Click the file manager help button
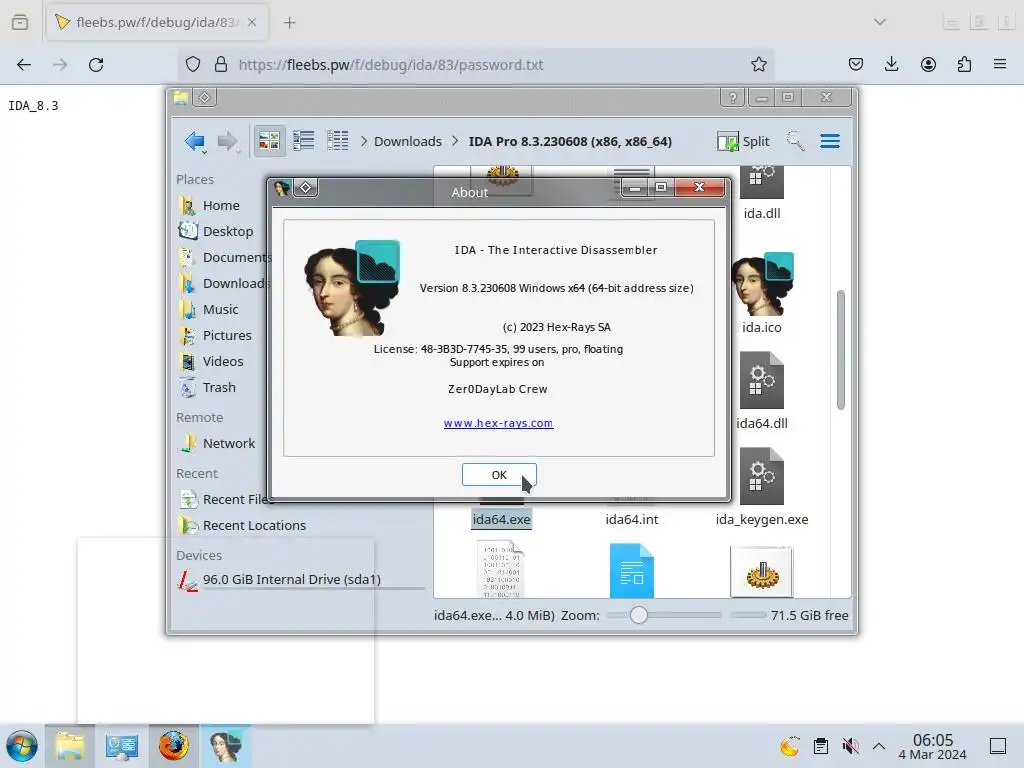Image resolution: width=1024 pixels, height=768 pixels. (x=733, y=98)
